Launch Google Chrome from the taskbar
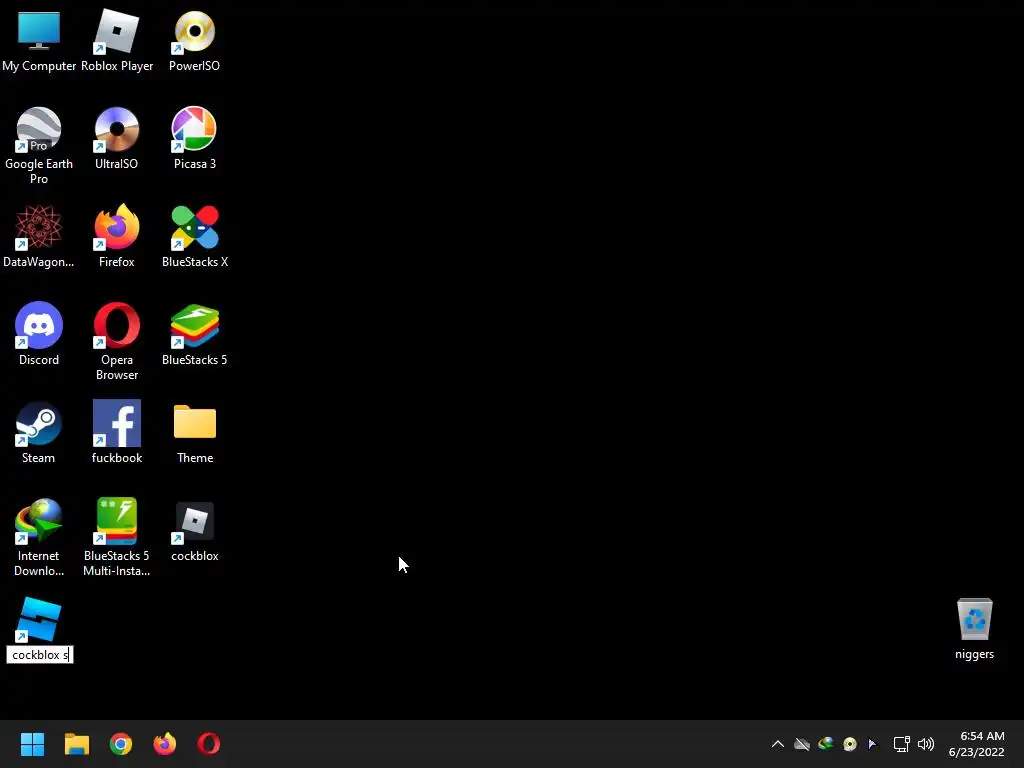The image size is (1024, 768). pyautogui.click(x=121, y=744)
